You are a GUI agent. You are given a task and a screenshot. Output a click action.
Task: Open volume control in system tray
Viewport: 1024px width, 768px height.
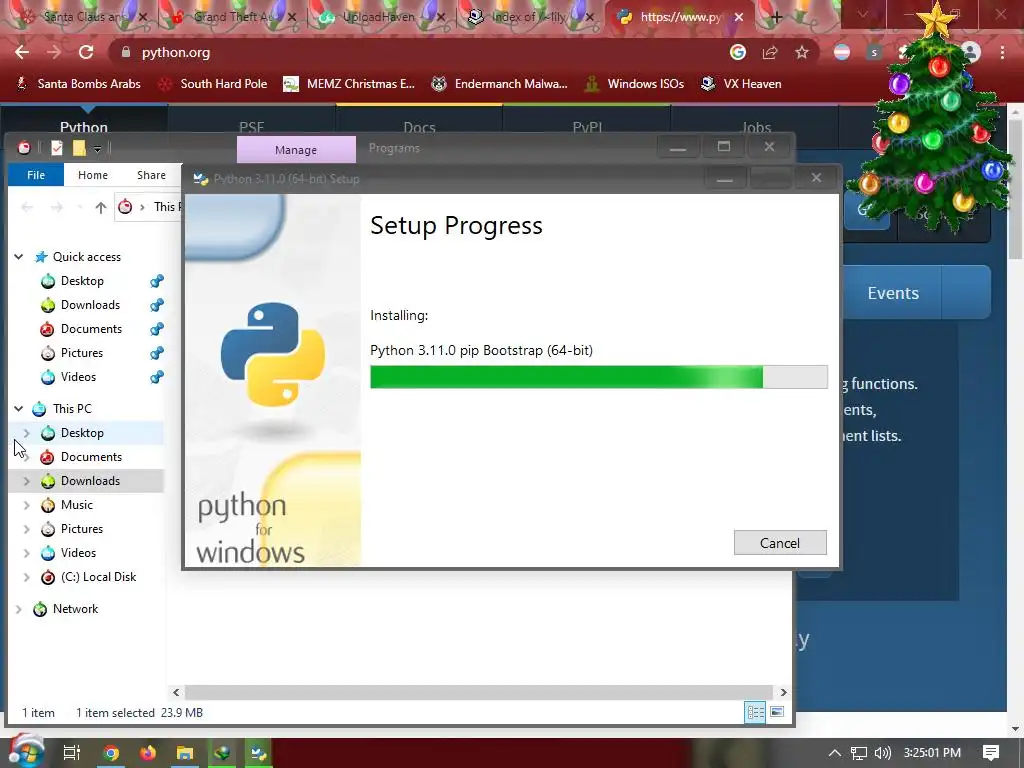(x=882, y=753)
